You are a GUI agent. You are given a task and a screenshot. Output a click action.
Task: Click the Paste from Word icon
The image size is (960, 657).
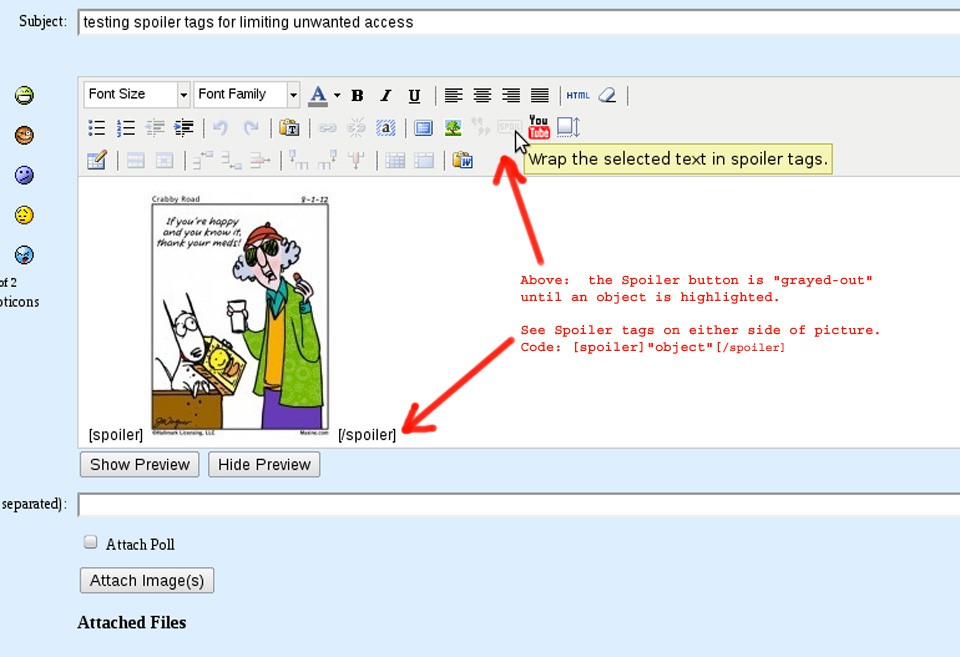tap(462, 160)
